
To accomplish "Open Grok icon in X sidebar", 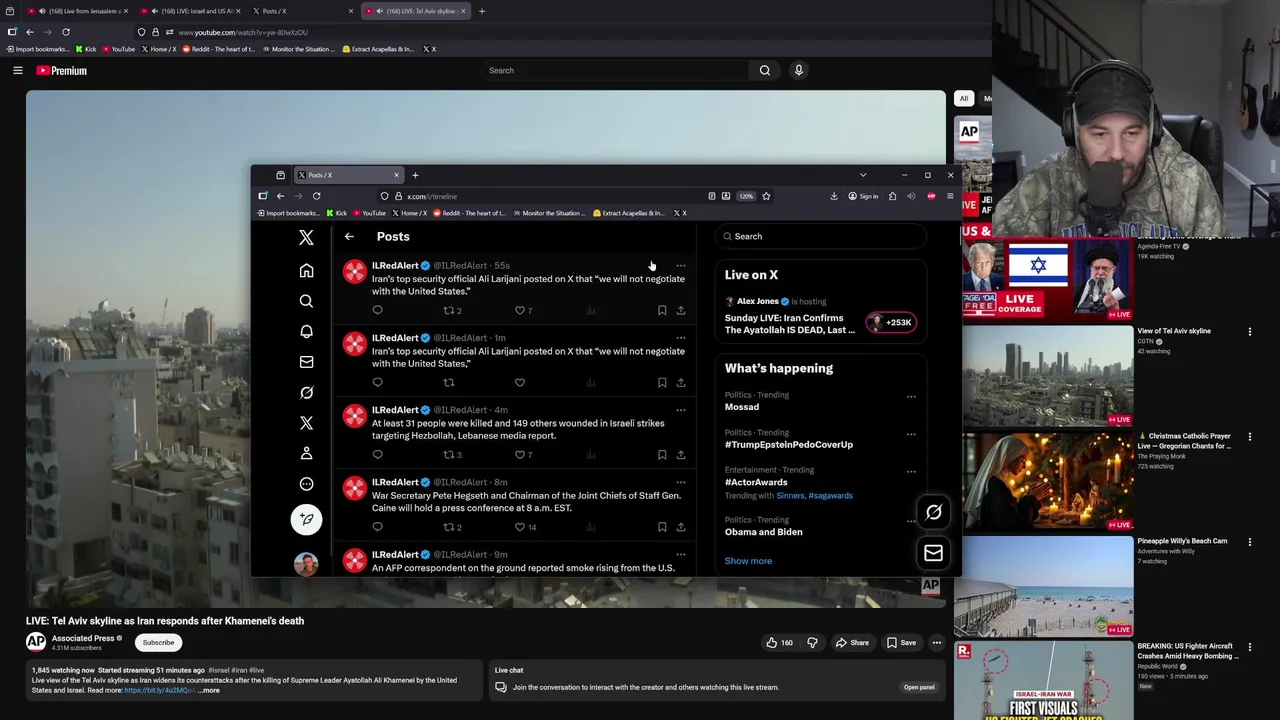I will tap(306, 392).
